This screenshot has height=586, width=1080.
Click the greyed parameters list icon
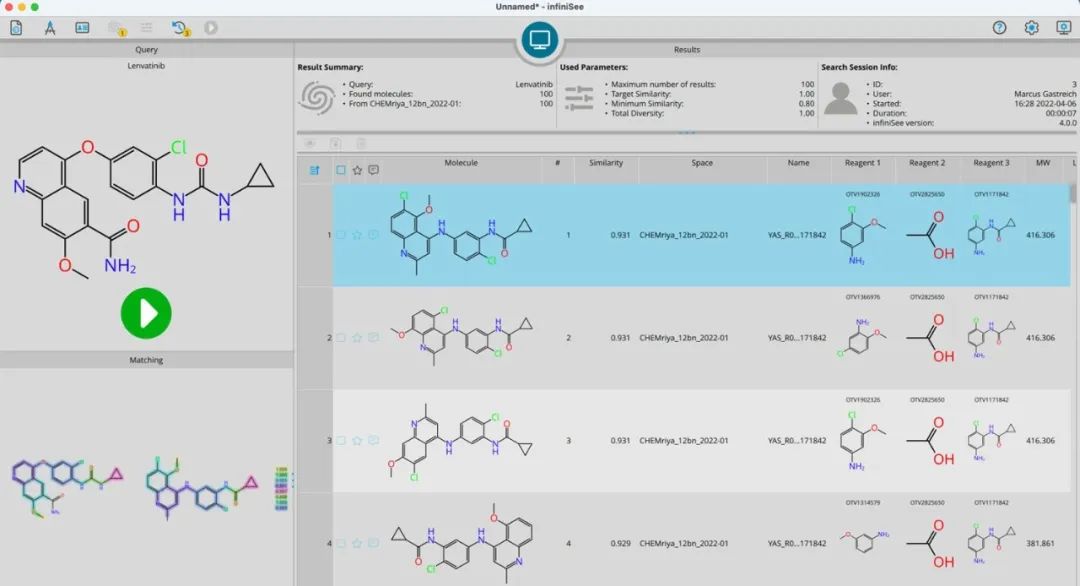146,28
